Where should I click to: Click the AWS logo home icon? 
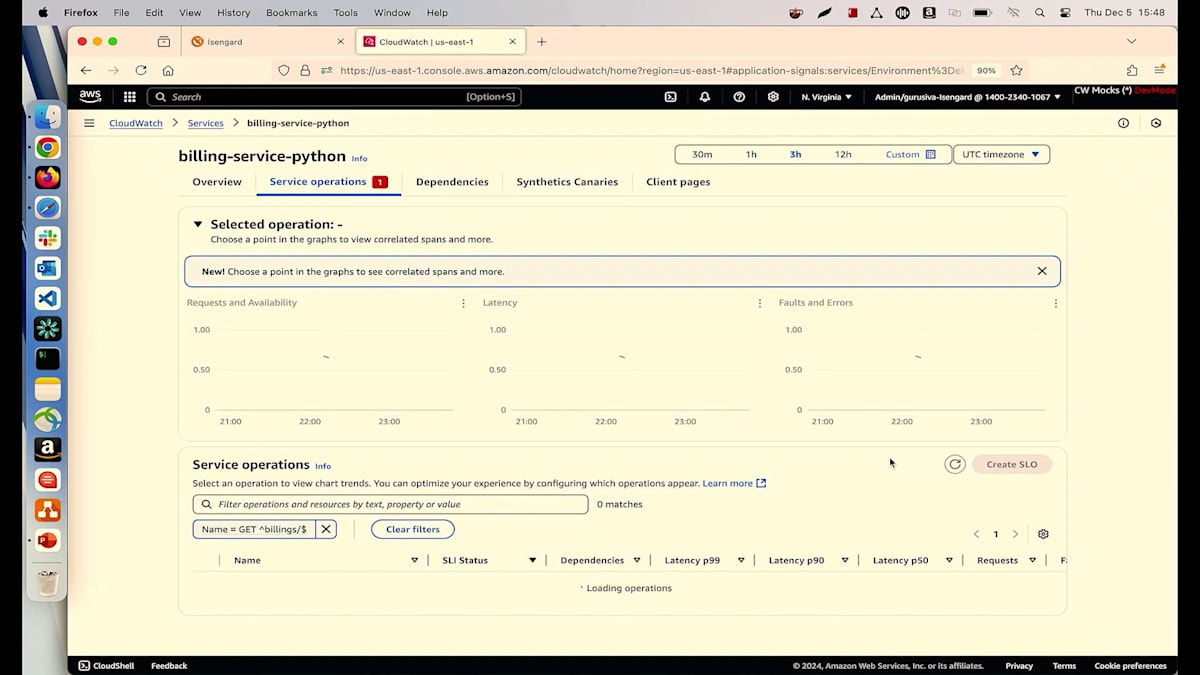[x=90, y=97]
